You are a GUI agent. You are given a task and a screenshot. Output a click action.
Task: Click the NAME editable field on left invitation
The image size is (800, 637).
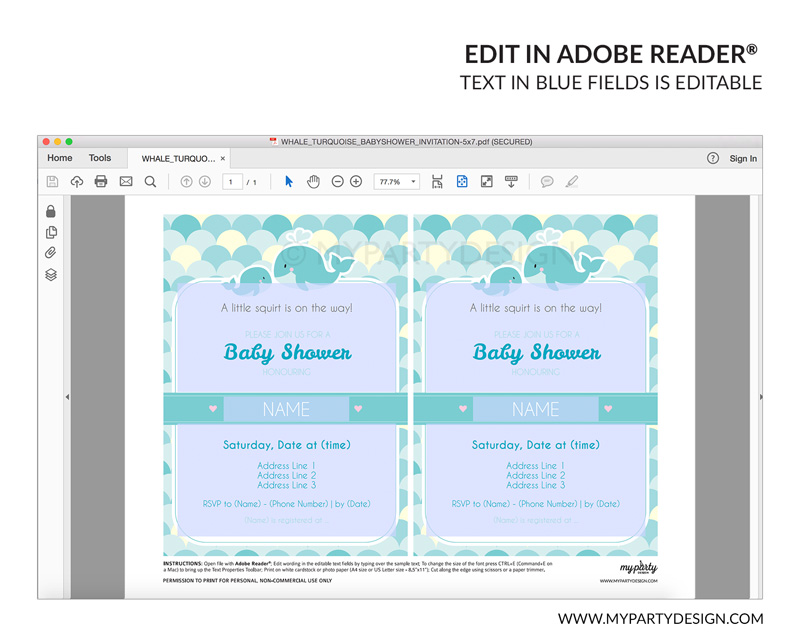coord(286,409)
